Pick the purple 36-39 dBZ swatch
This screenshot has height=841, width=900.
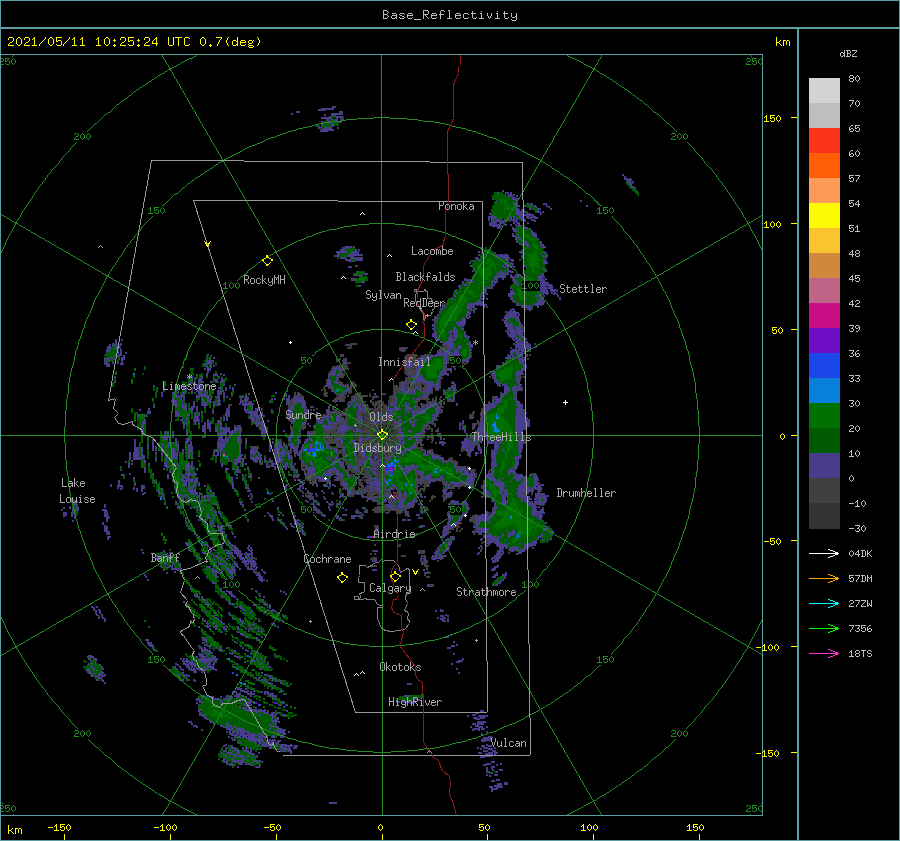point(824,340)
